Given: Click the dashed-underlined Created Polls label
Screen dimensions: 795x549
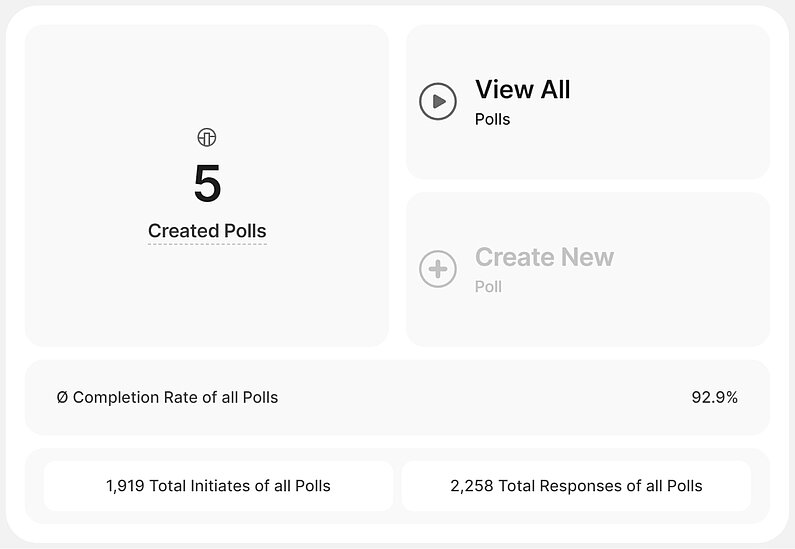Looking at the screenshot, I should coord(207,231).
